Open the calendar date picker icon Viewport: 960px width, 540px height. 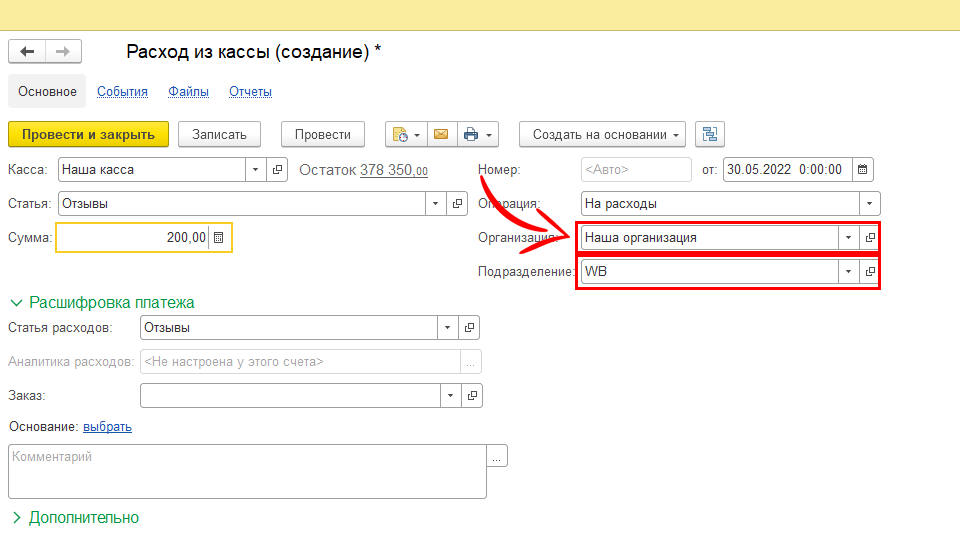(x=864, y=169)
